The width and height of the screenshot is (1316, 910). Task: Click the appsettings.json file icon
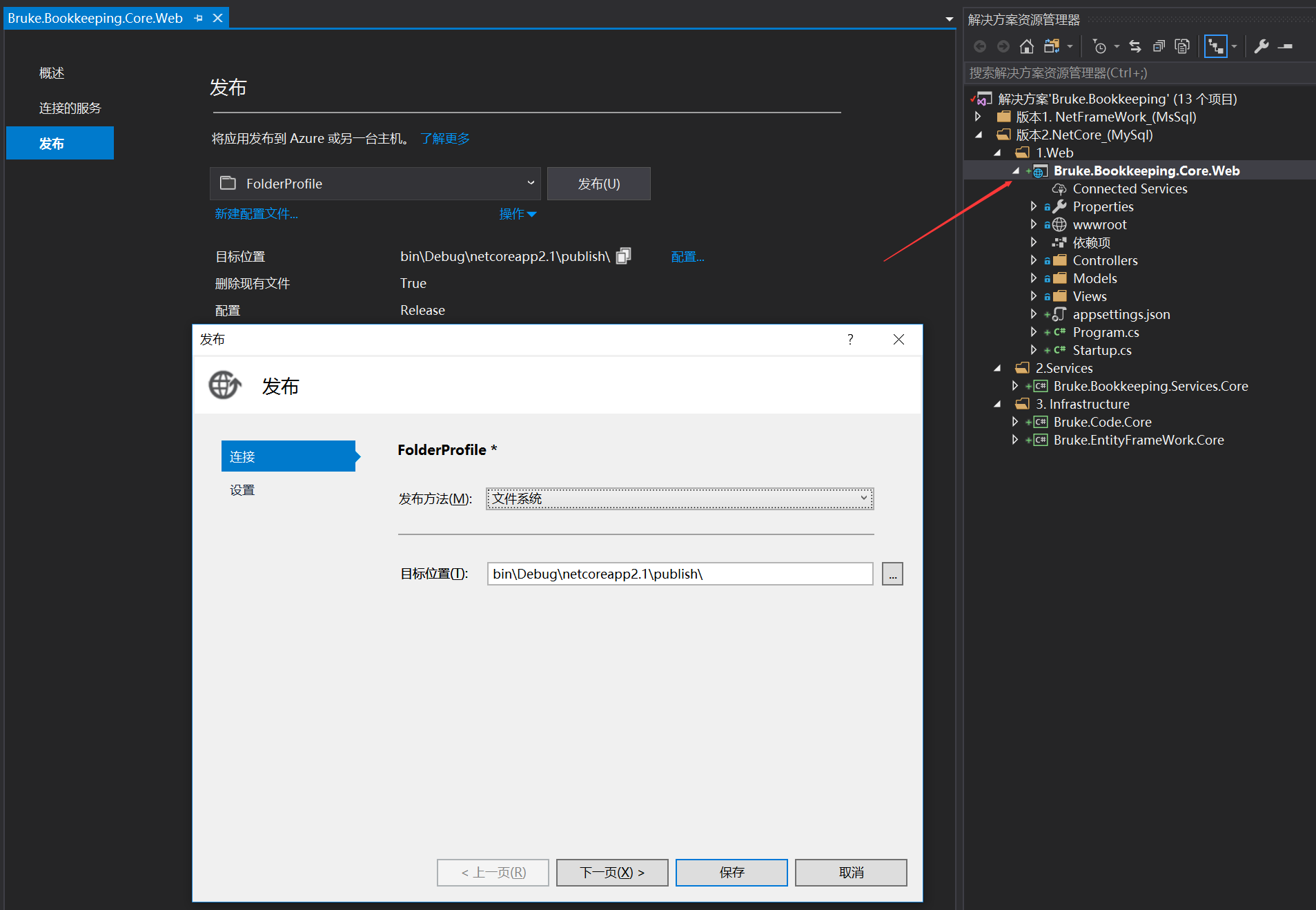1059,314
